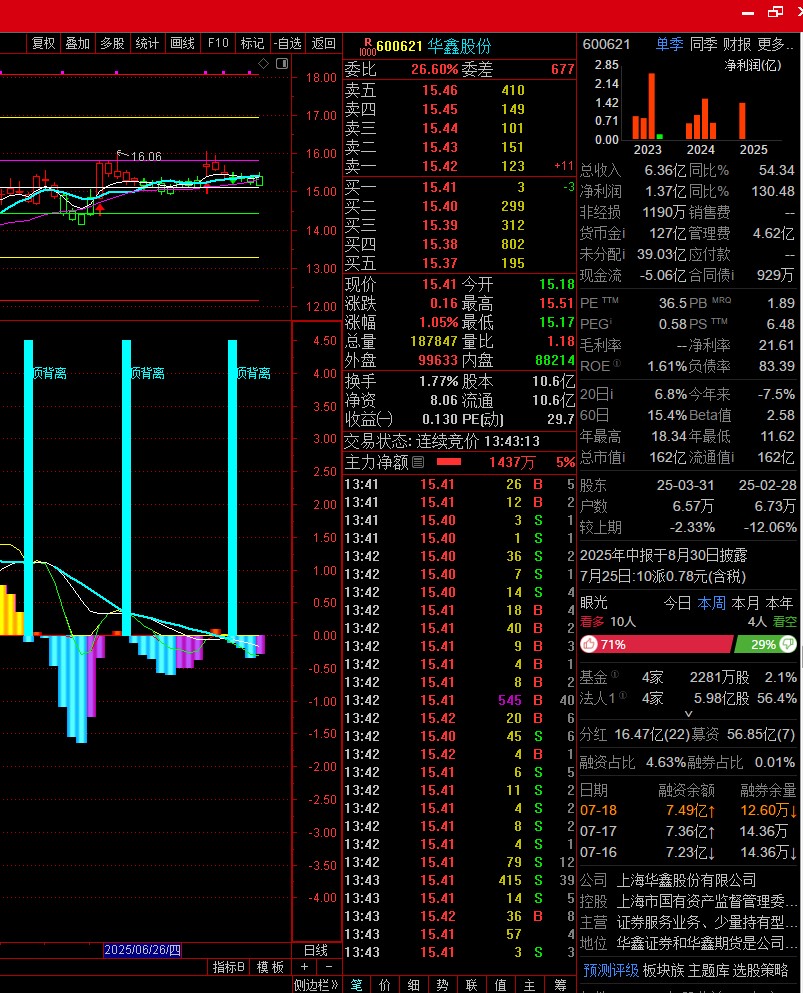
Task: Click the 2025/06/26/四 date marker on timeline
Action: coord(142,950)
